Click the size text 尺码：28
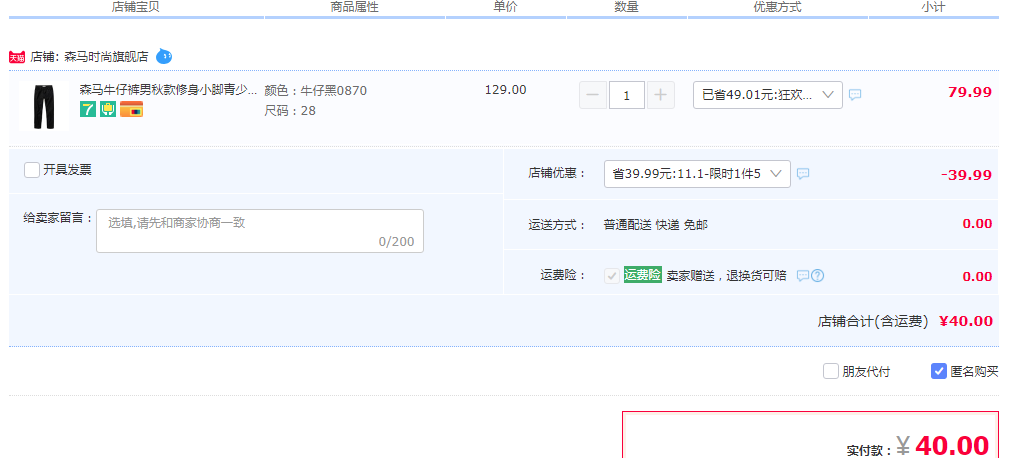 click(290, 111)
